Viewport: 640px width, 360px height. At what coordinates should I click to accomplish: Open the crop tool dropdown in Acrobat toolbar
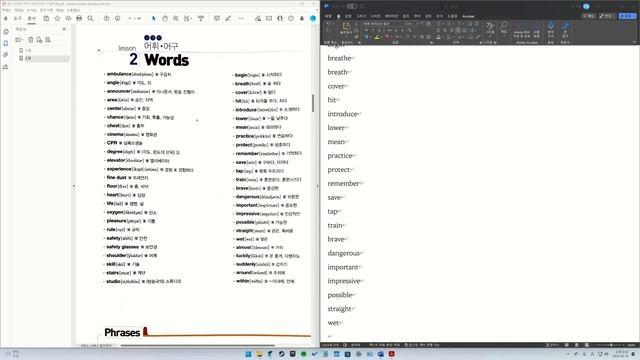coord(187,18)
